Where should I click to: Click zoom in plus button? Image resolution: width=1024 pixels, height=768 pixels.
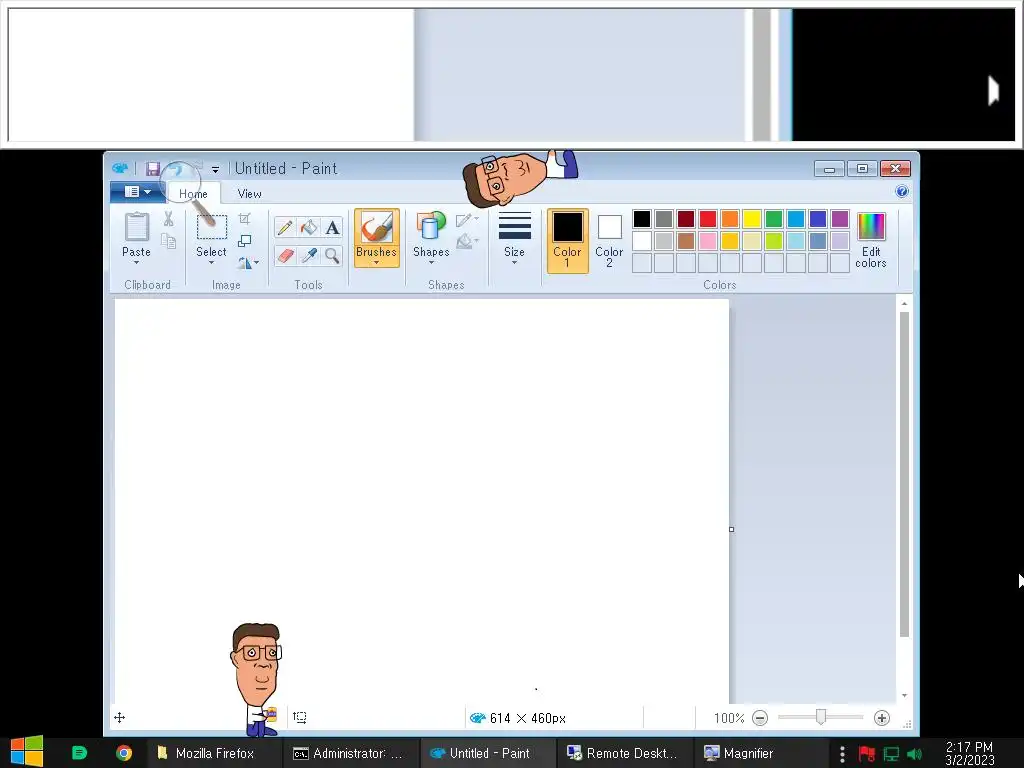pos(882,718)
